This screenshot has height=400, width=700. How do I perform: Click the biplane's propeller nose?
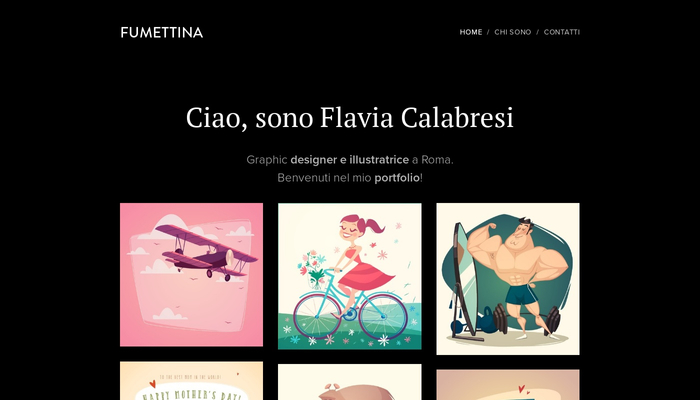[230, 257]
